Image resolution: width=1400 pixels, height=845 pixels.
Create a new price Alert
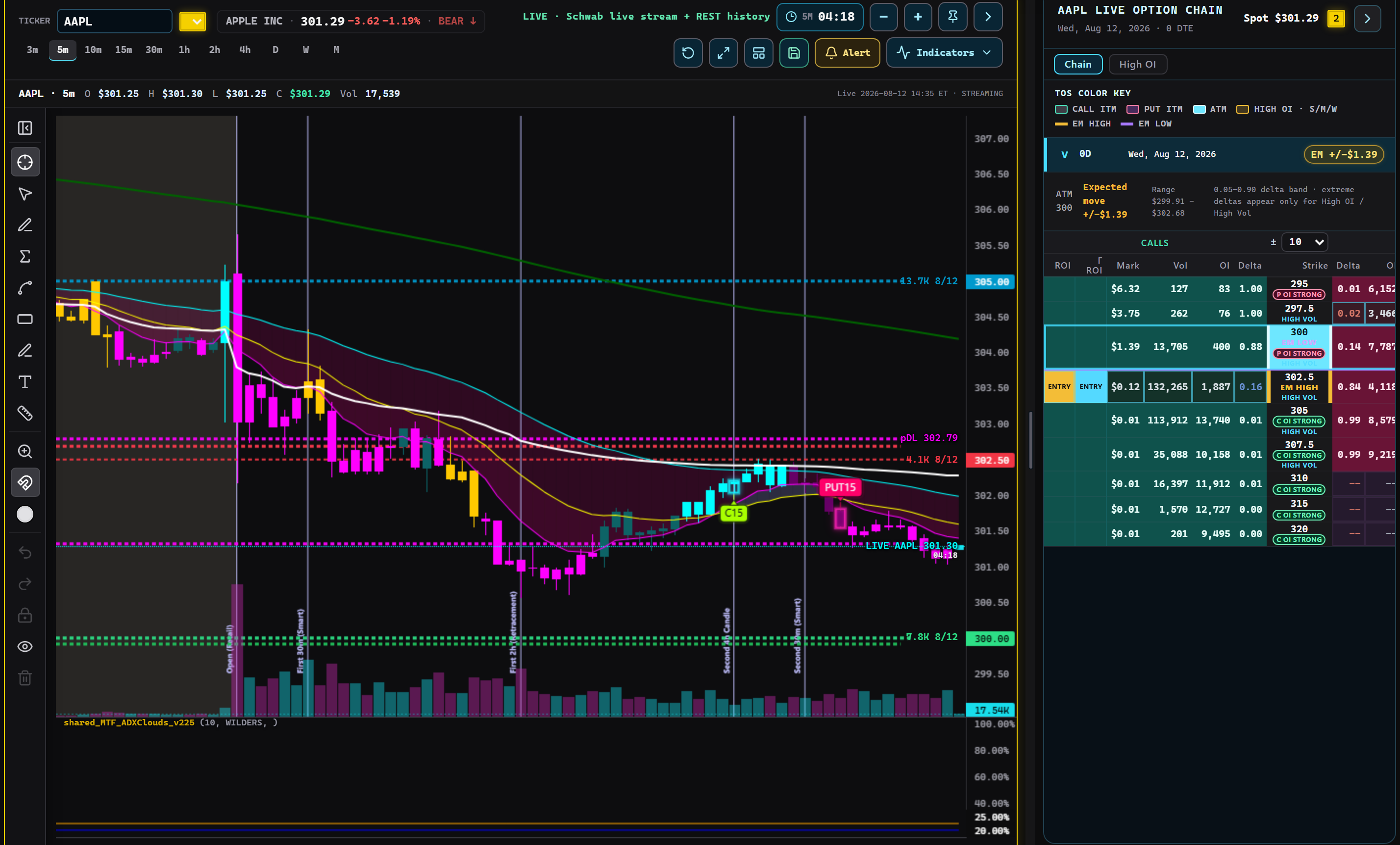847,53
